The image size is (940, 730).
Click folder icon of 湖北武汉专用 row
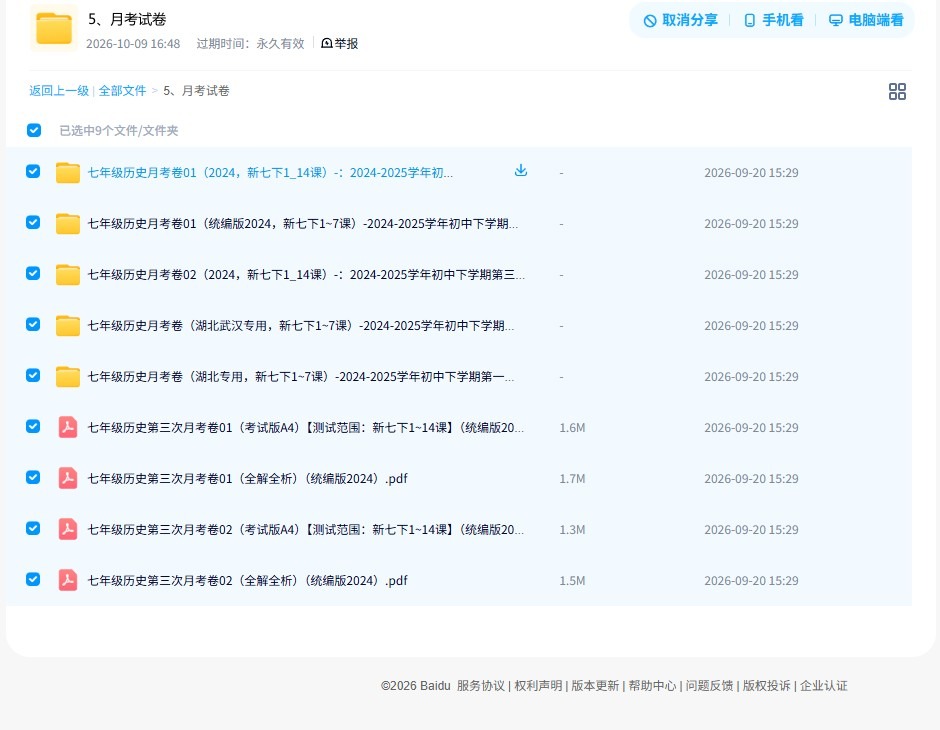click(68, 325)
